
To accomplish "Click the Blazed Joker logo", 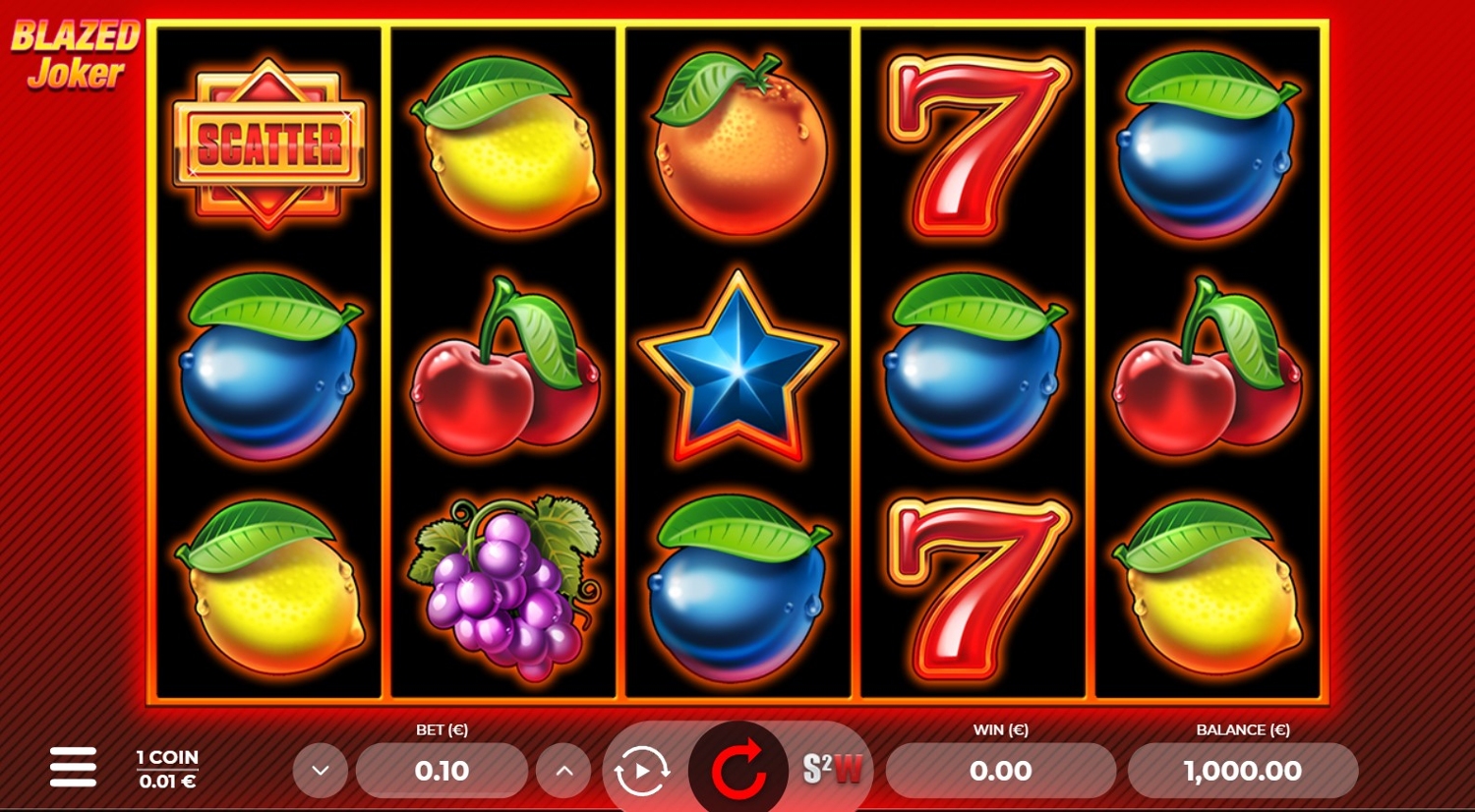I will point(75,55).
